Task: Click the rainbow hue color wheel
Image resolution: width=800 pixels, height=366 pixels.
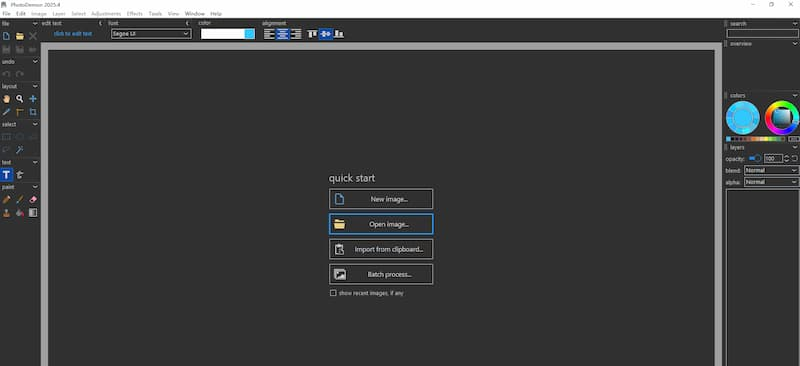Action: coord(782,118)
